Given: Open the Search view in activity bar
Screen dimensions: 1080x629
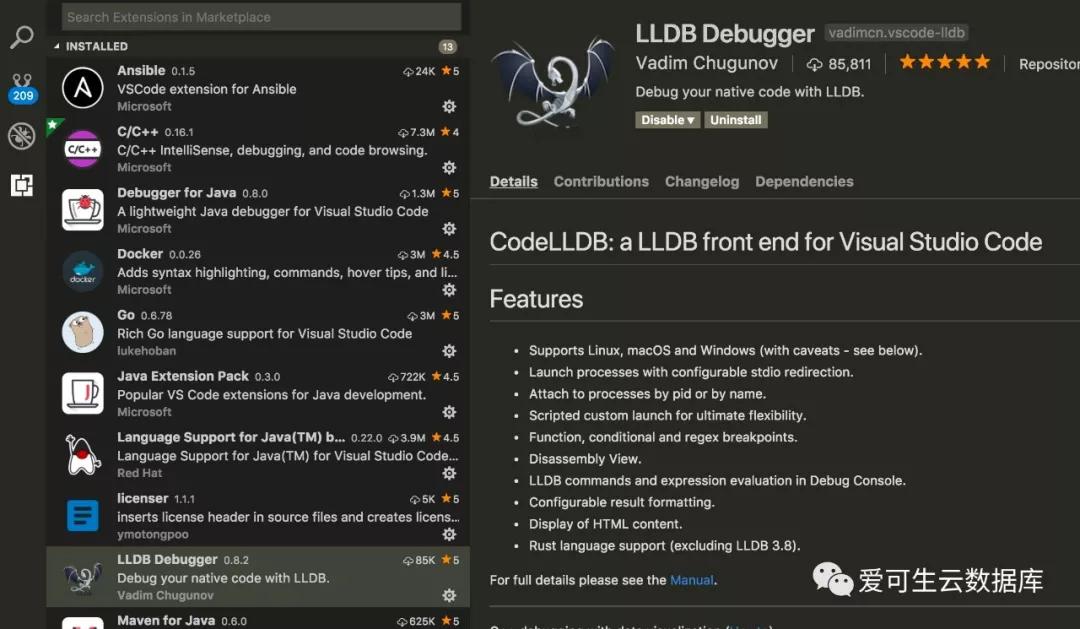Looking at the screenshot, I should tap(22, 37).
